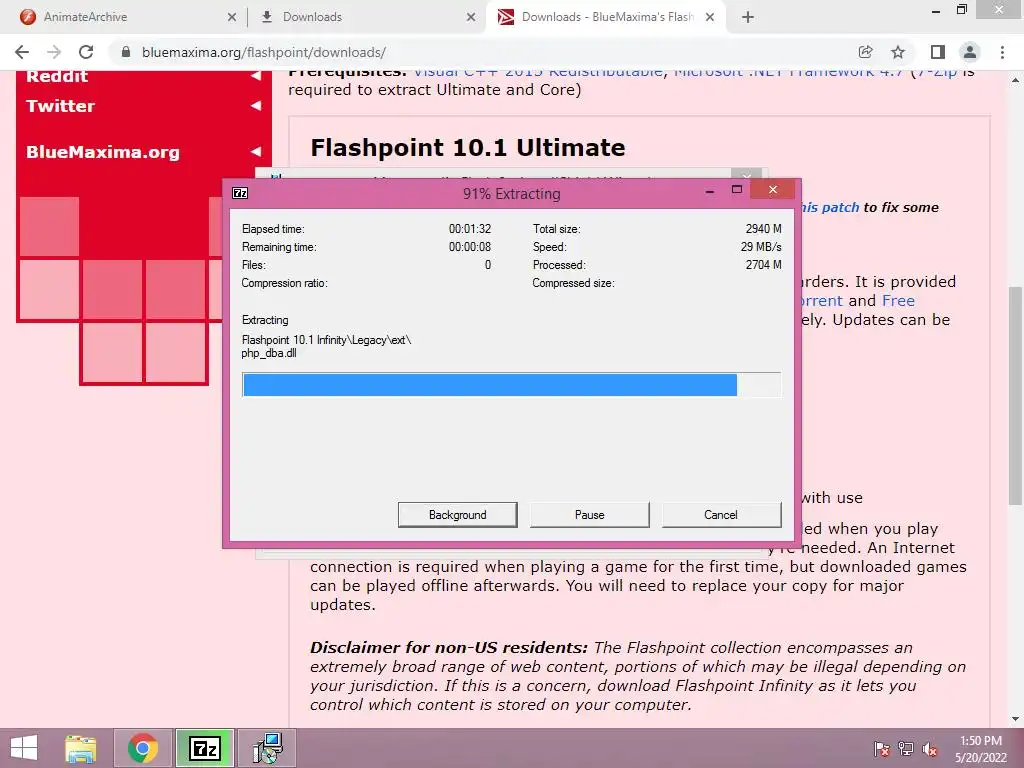Go back in browser history
Viewport: 1024px width, 768px height.
click(x=22, y=52)
